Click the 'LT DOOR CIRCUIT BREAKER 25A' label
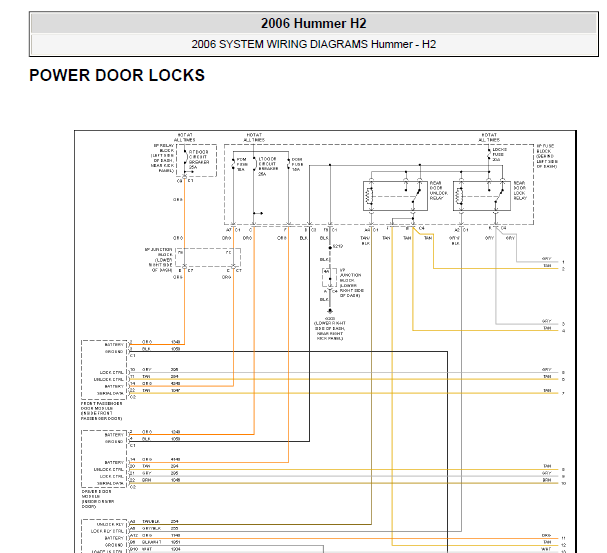The height and width of the screenshot is (553, 607). pos(267,166)
